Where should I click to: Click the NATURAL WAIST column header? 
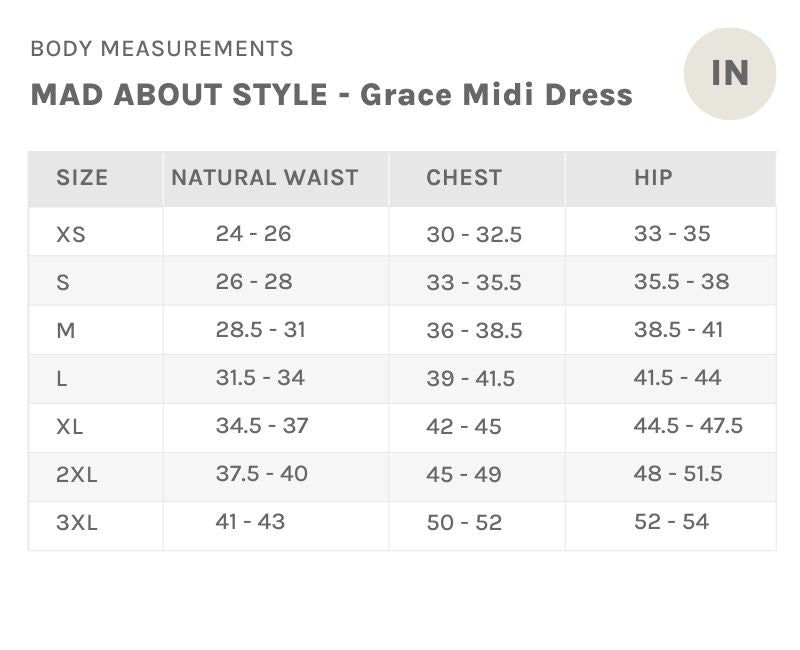pyautogui.click(x=265, y=178)
